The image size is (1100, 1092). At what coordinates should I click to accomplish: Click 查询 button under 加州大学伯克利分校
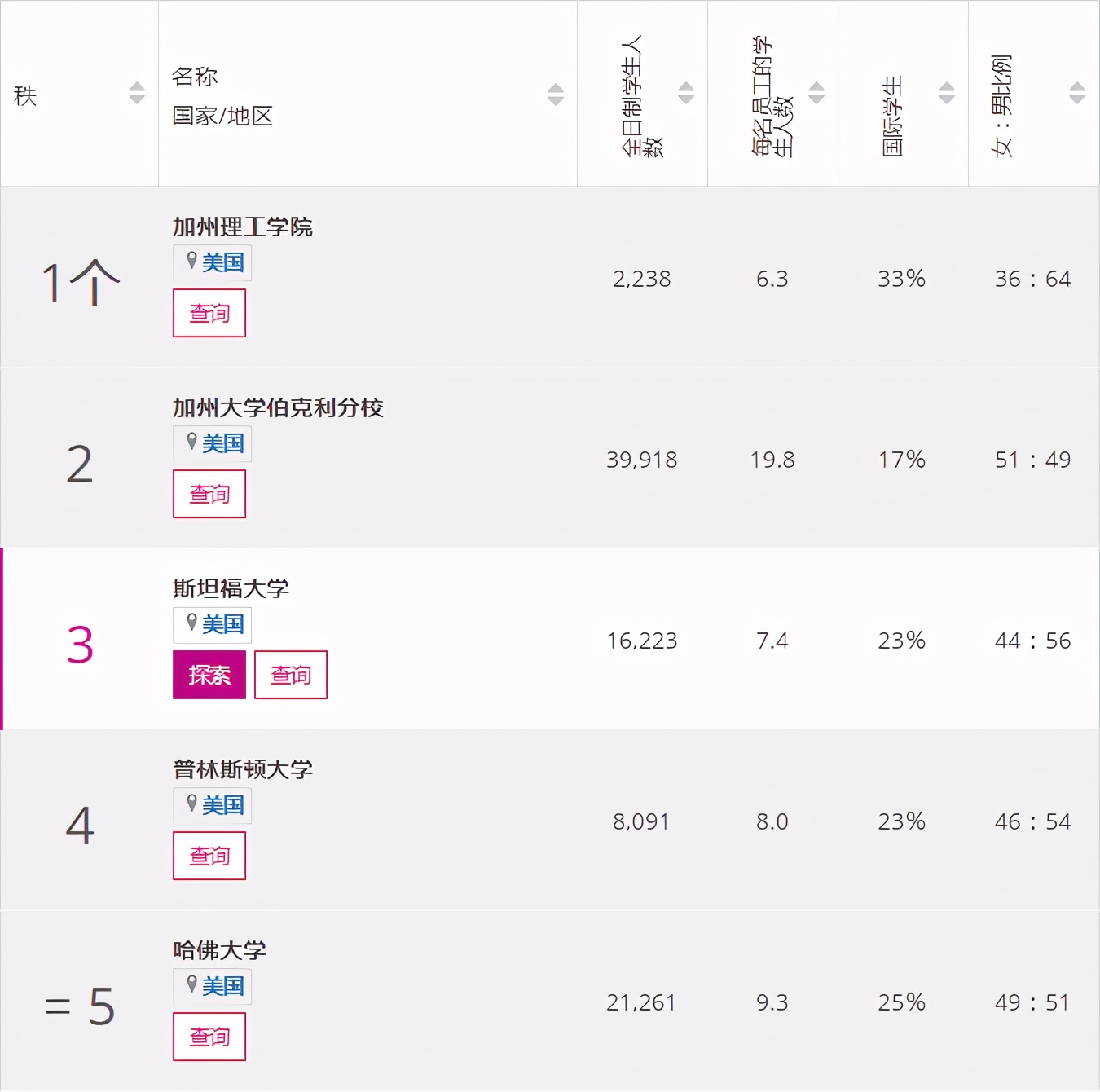click(x=209, y=494)
